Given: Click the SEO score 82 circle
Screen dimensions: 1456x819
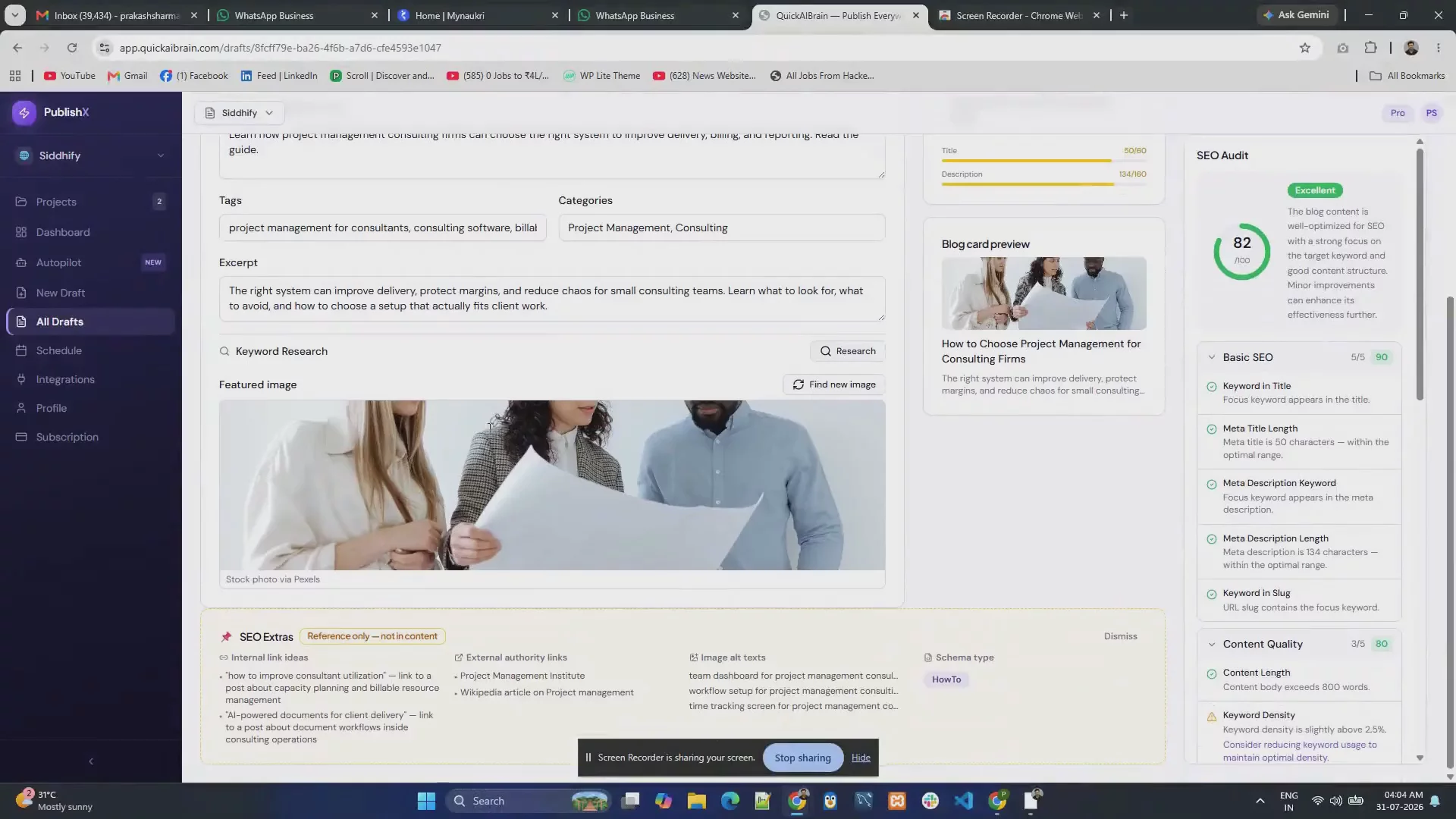Looking at the screenshot, I should click(x=1241, y=251).
